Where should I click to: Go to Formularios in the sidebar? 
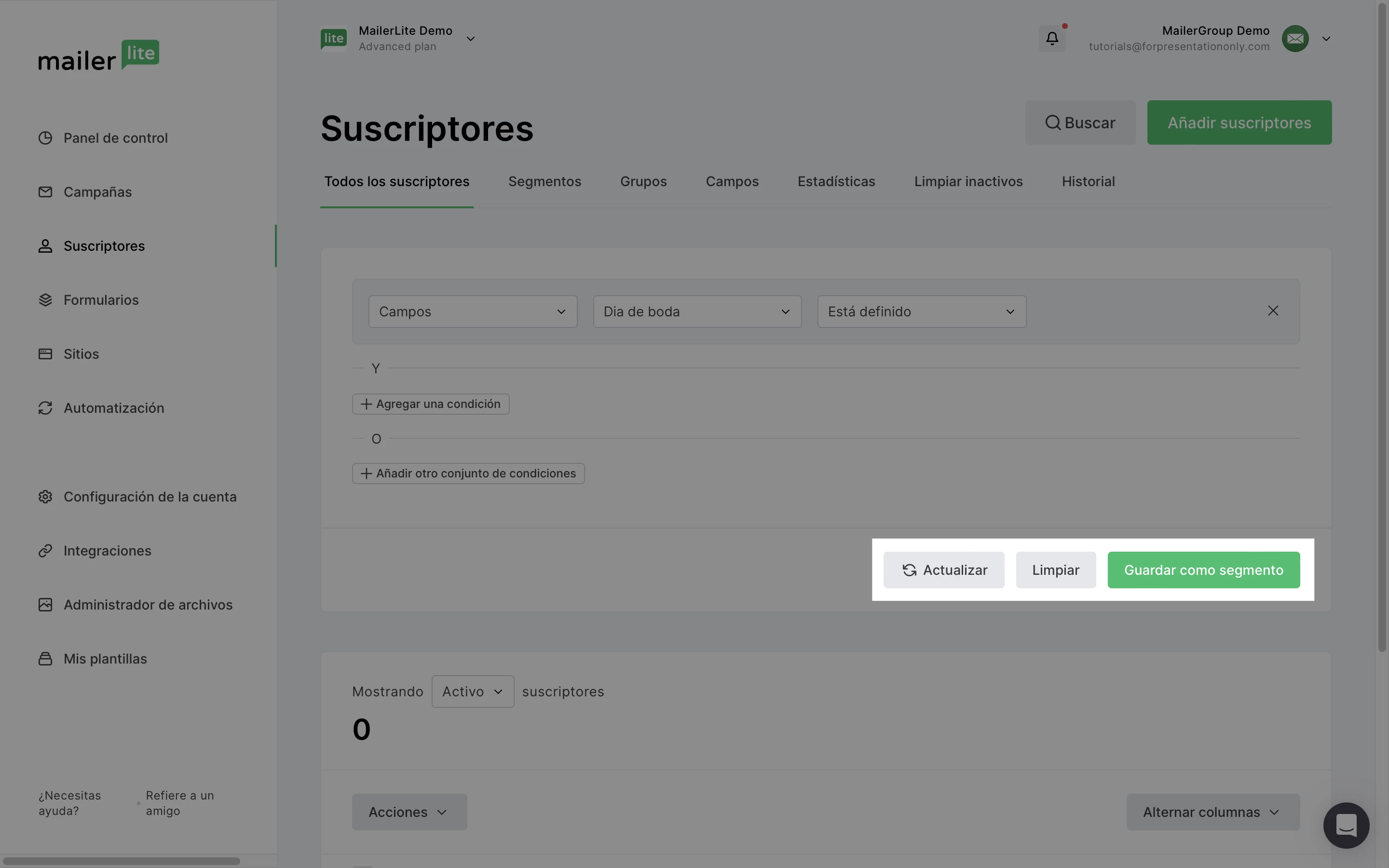(101, 300)
